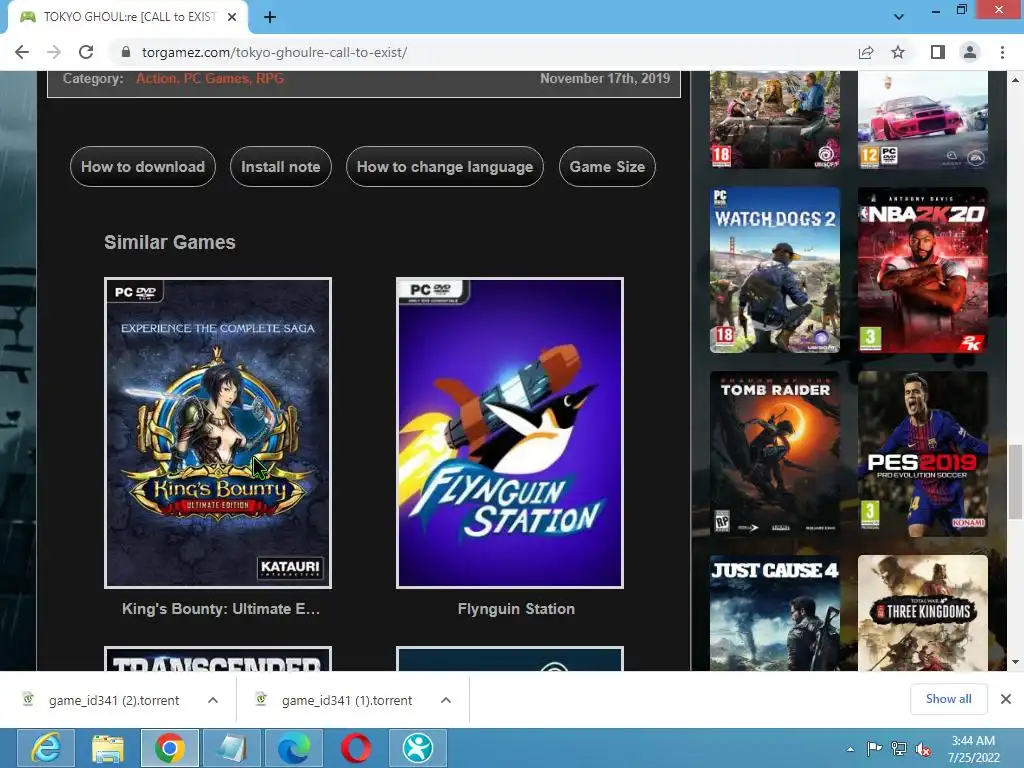
Task: Click the Install note button
Action: [x=281, y=167]
